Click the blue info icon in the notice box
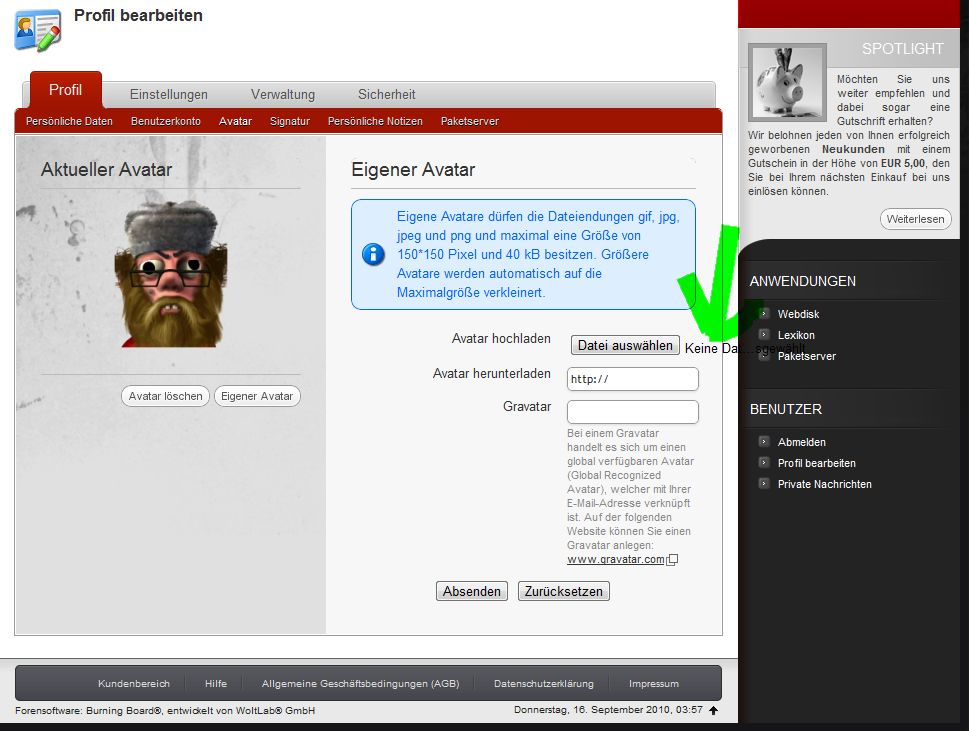 [373, 254]
